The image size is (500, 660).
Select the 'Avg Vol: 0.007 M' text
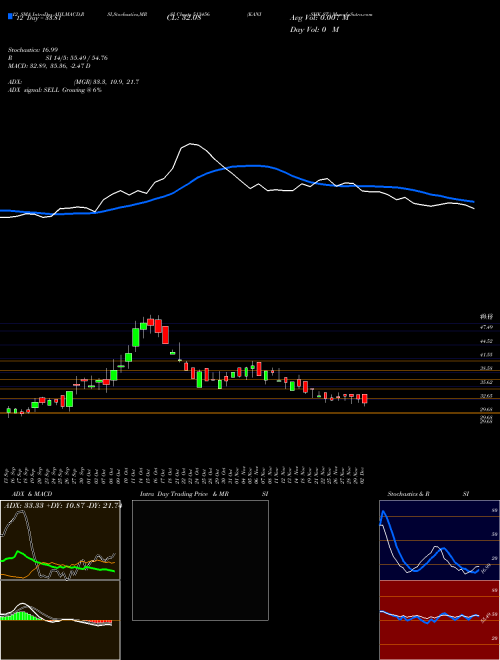[x=319, y=18]
